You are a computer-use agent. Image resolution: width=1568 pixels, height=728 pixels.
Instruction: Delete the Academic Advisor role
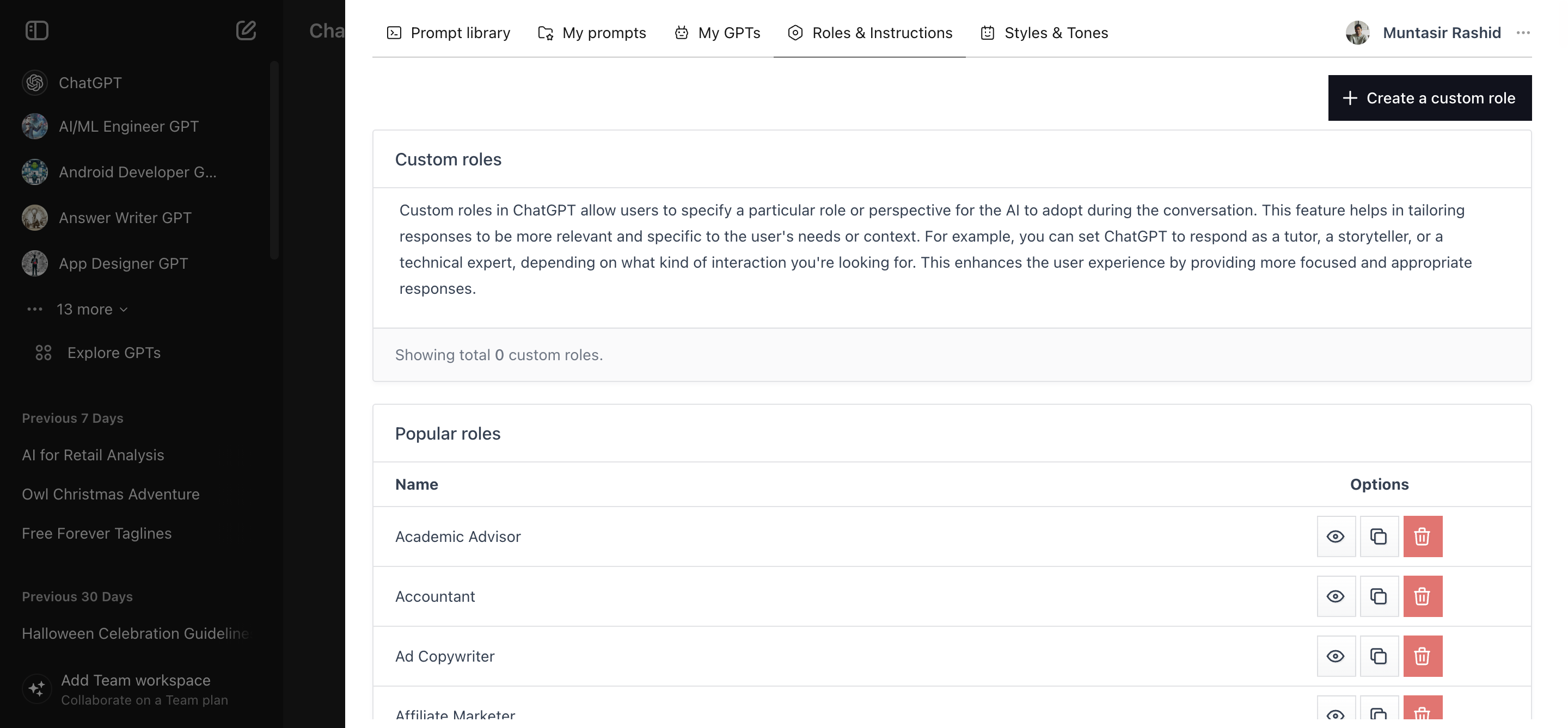point(1422,536)
